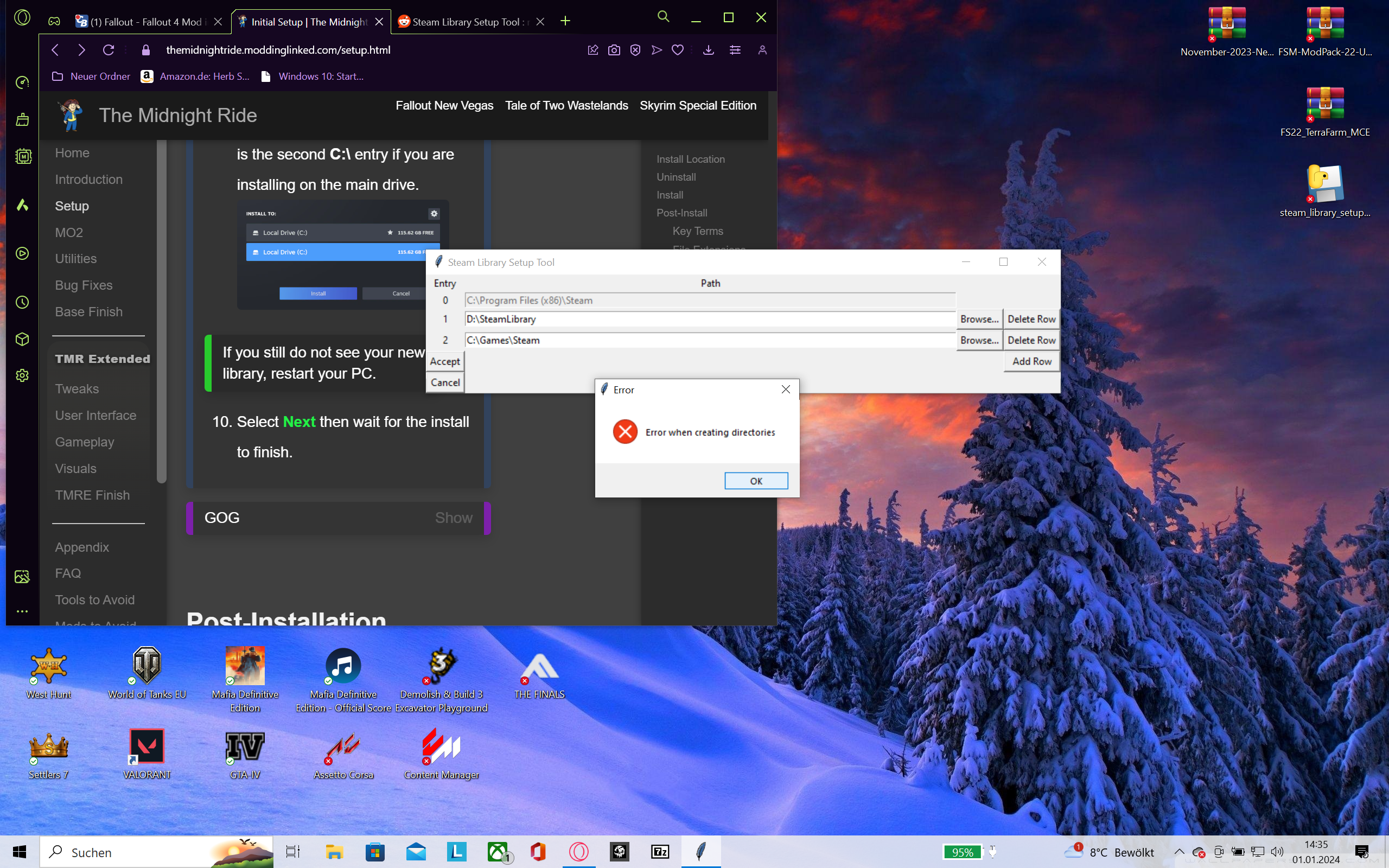The height and width of the screenshot is (868, 1389).
Task: Click the heart bookmark icon
Action: 677,50
